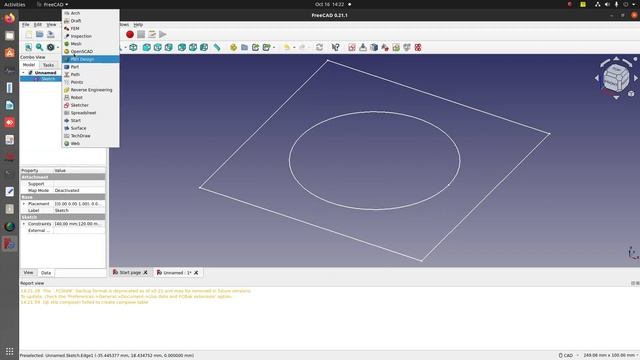Choose Reverse Engineering workbench
Image resolution: width=640 pixels, height=360 pixels.
tap(91, 90)
